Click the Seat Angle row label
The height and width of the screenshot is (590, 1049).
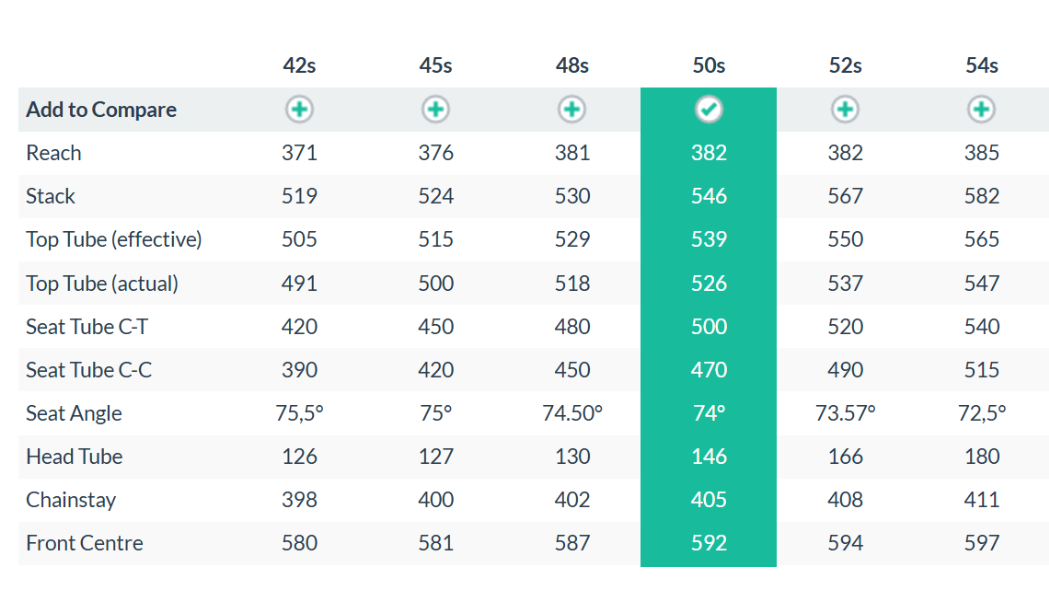(74, 413)
